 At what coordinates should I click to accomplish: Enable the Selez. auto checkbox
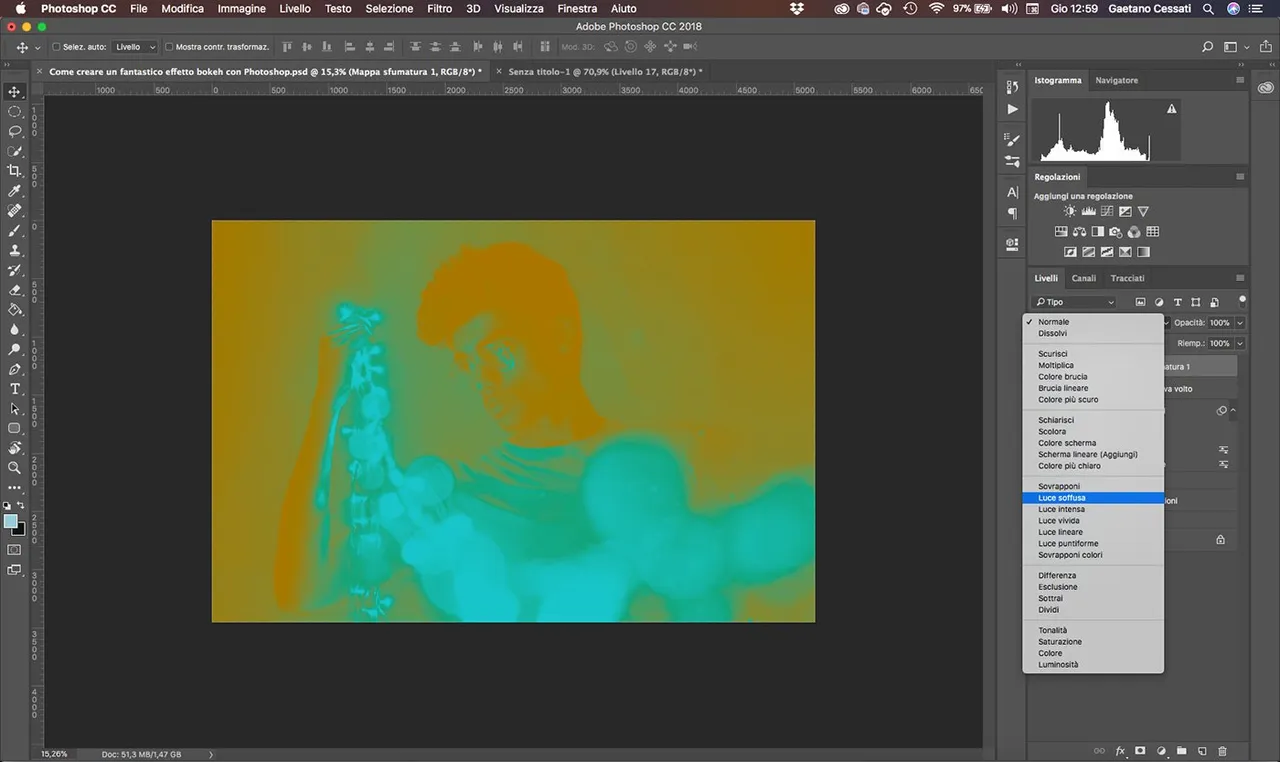point(56,47)
